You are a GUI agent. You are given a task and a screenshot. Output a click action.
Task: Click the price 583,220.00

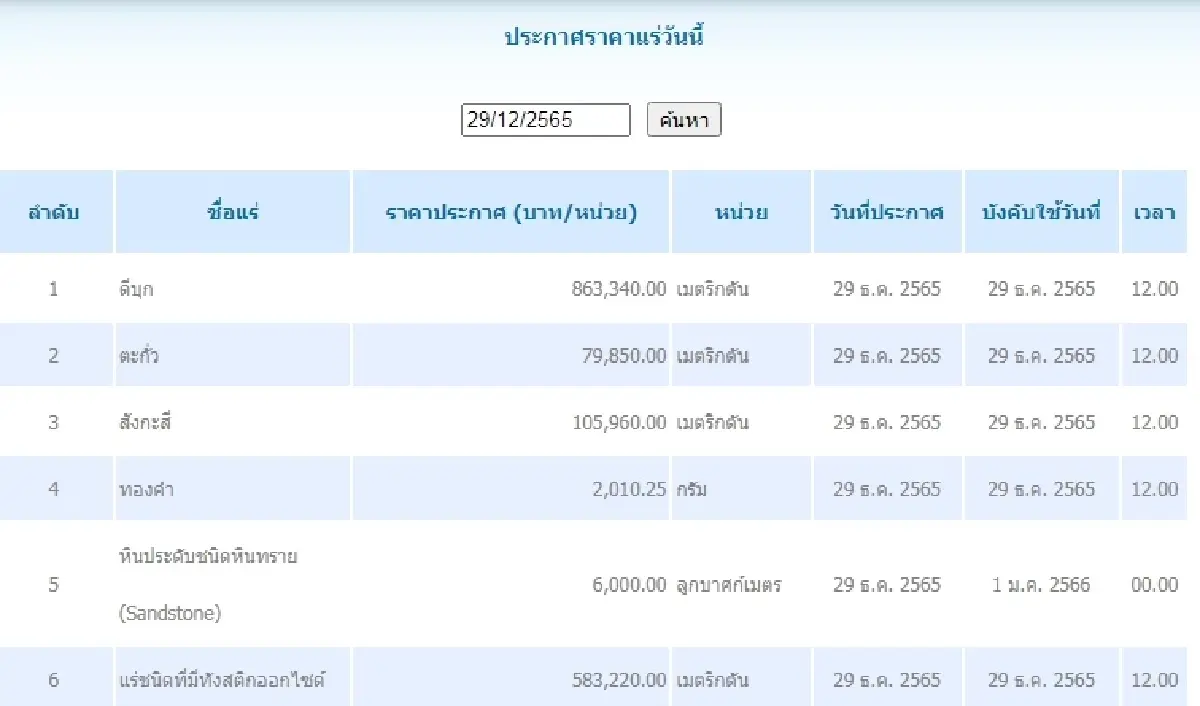[x=619, y=680]
